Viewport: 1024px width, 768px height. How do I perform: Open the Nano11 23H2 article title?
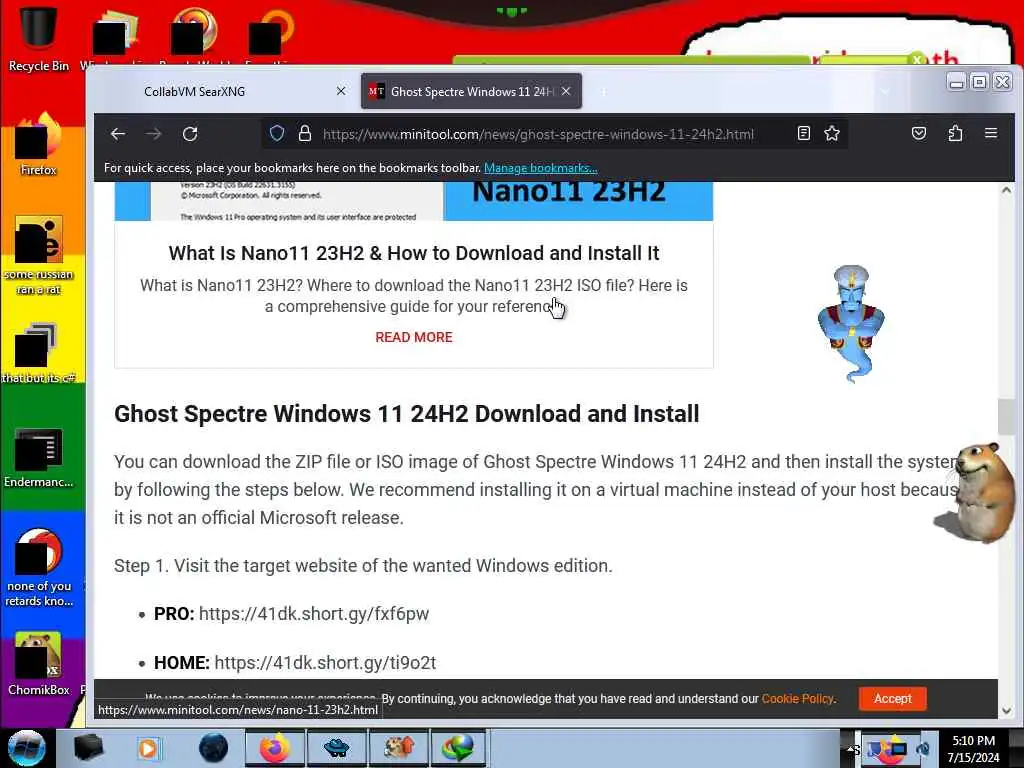(414, 253)
